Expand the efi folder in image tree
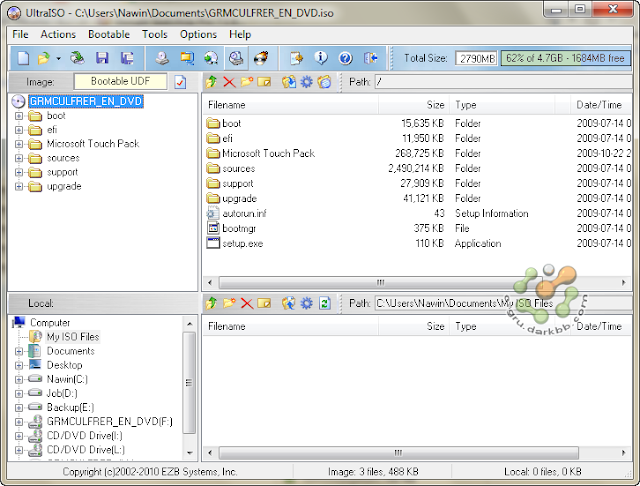The height and width of the screenshot is (486, 640). (x=19, y=130)
